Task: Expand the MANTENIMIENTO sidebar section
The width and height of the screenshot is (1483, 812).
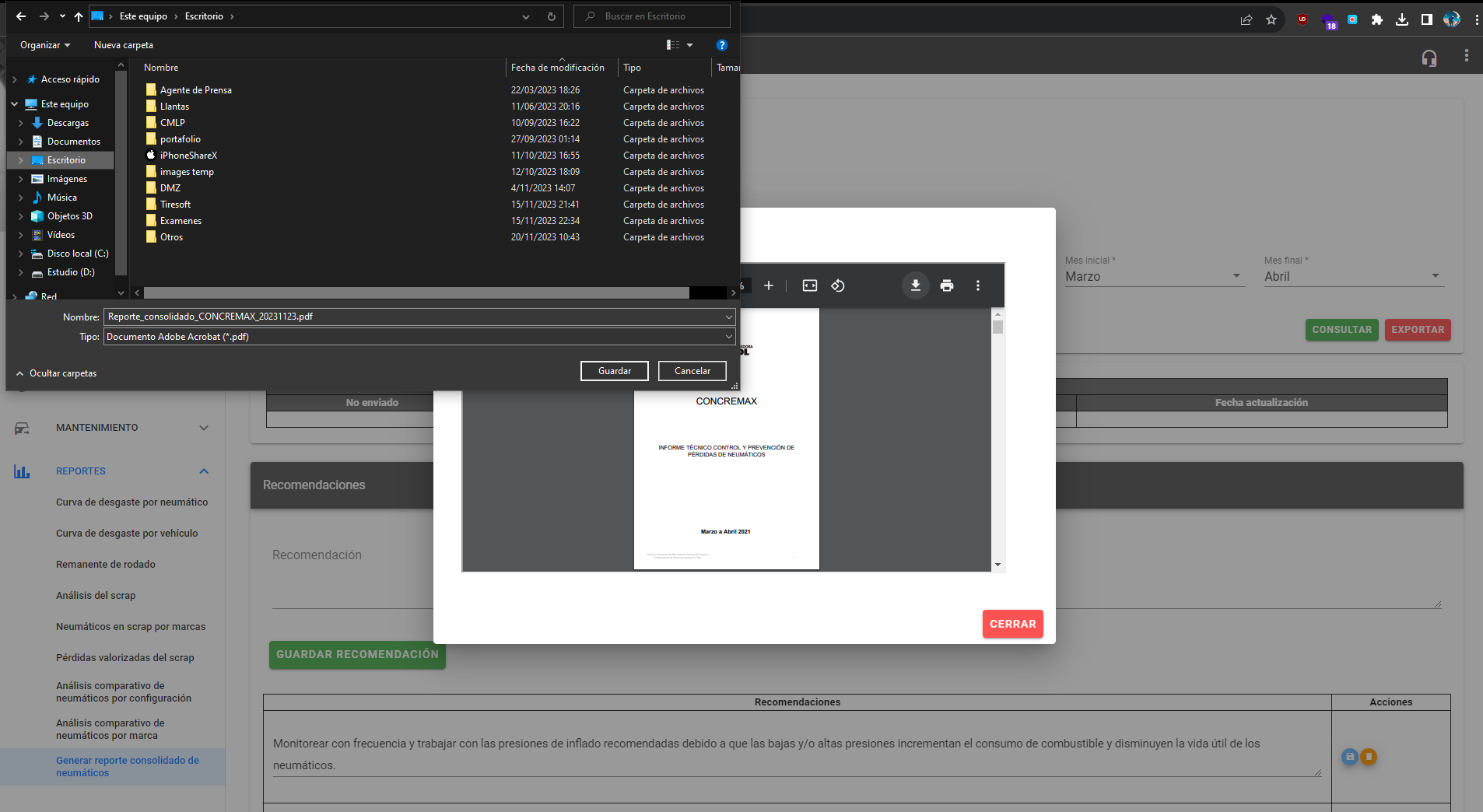Action: click(x=204, y=428)
